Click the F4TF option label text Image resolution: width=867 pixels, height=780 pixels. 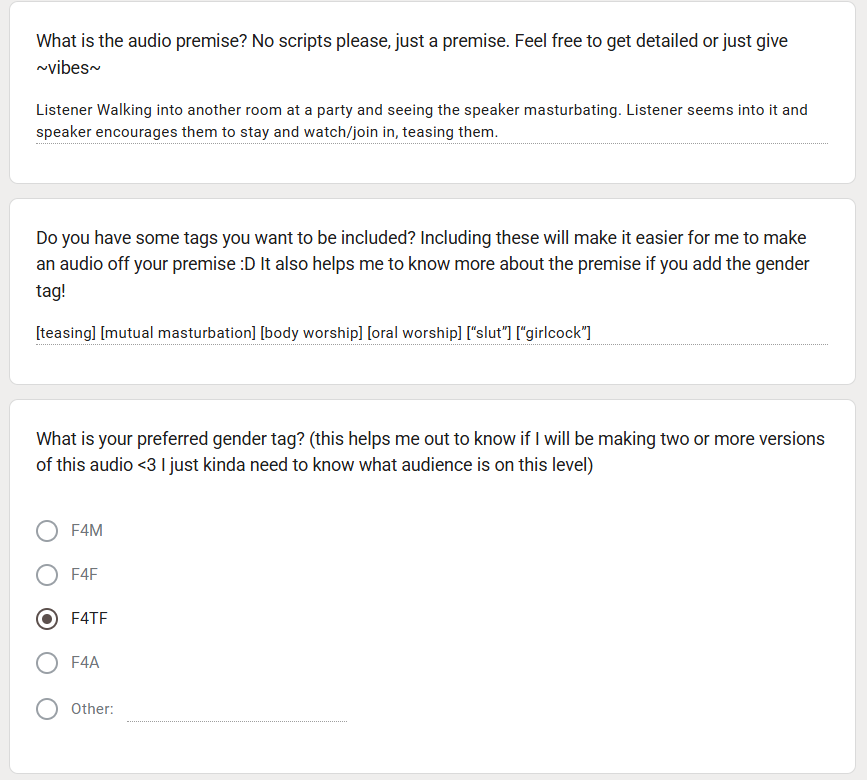point(89,619)
